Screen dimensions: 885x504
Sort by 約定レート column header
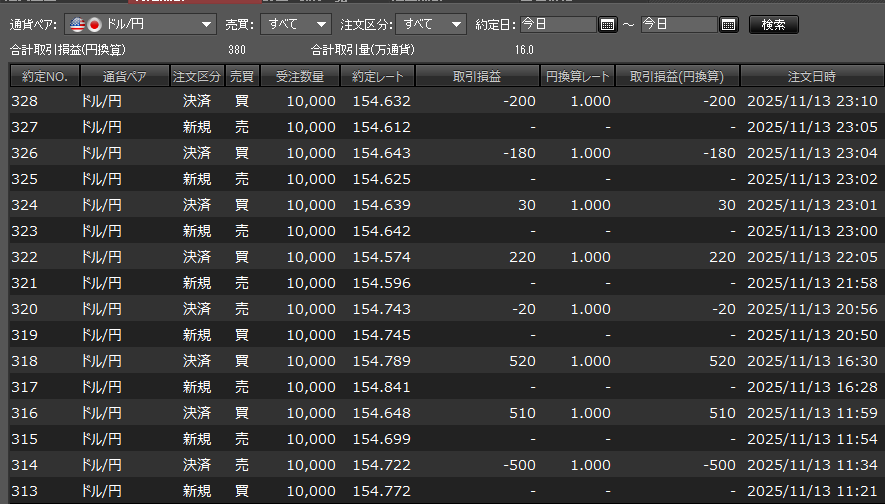pyautogui.click(x=378, y=76)
